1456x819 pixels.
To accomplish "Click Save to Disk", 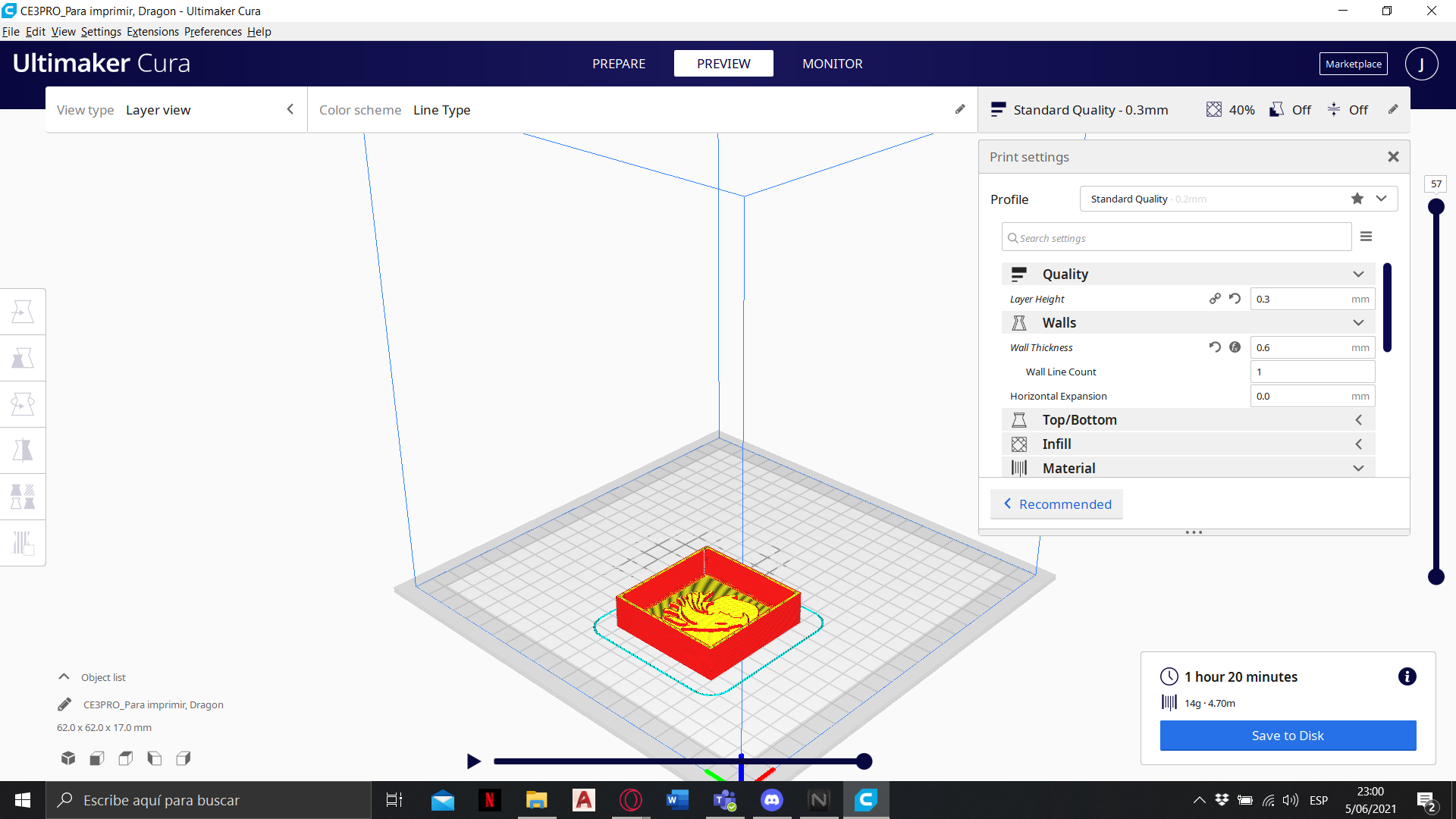I will click(1288, 736).
